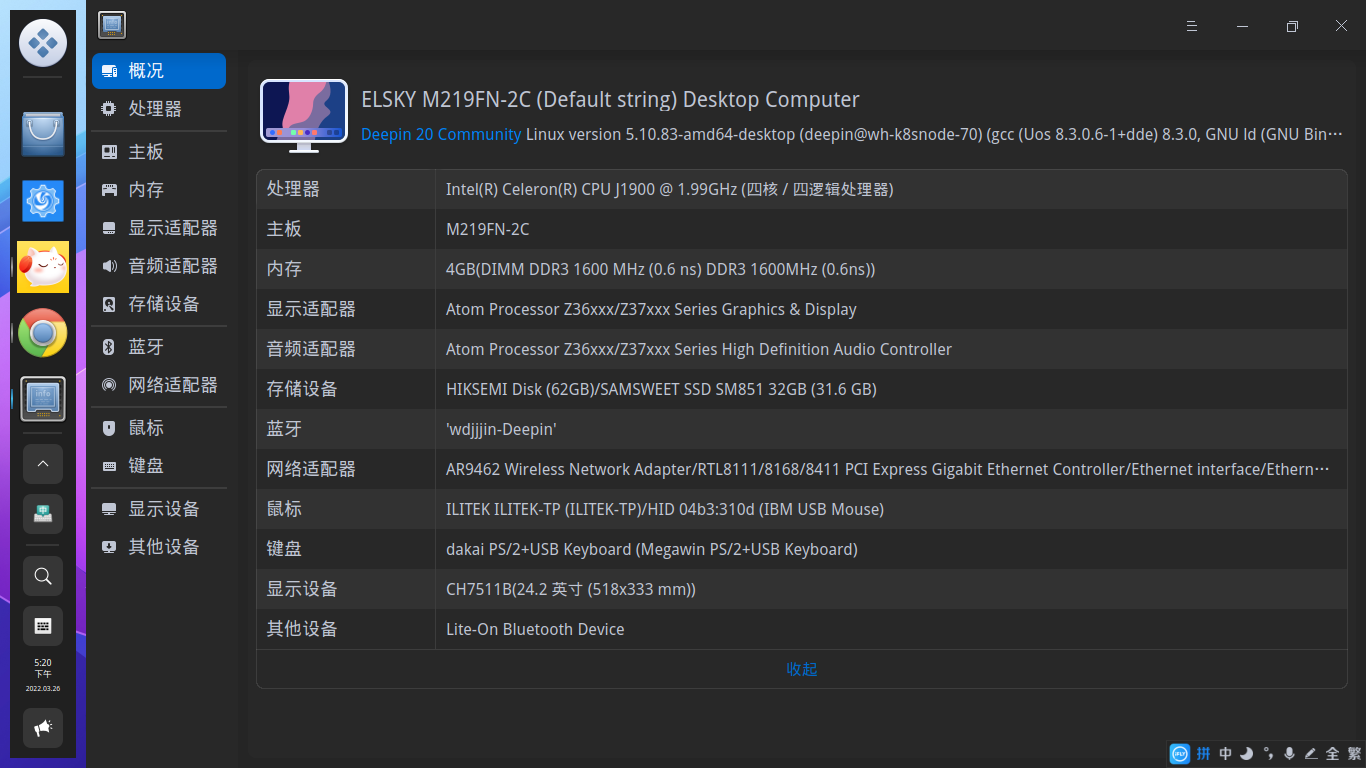Open Chrome from the dock
Screen dimensions: 1366x768
coord(43,333)
